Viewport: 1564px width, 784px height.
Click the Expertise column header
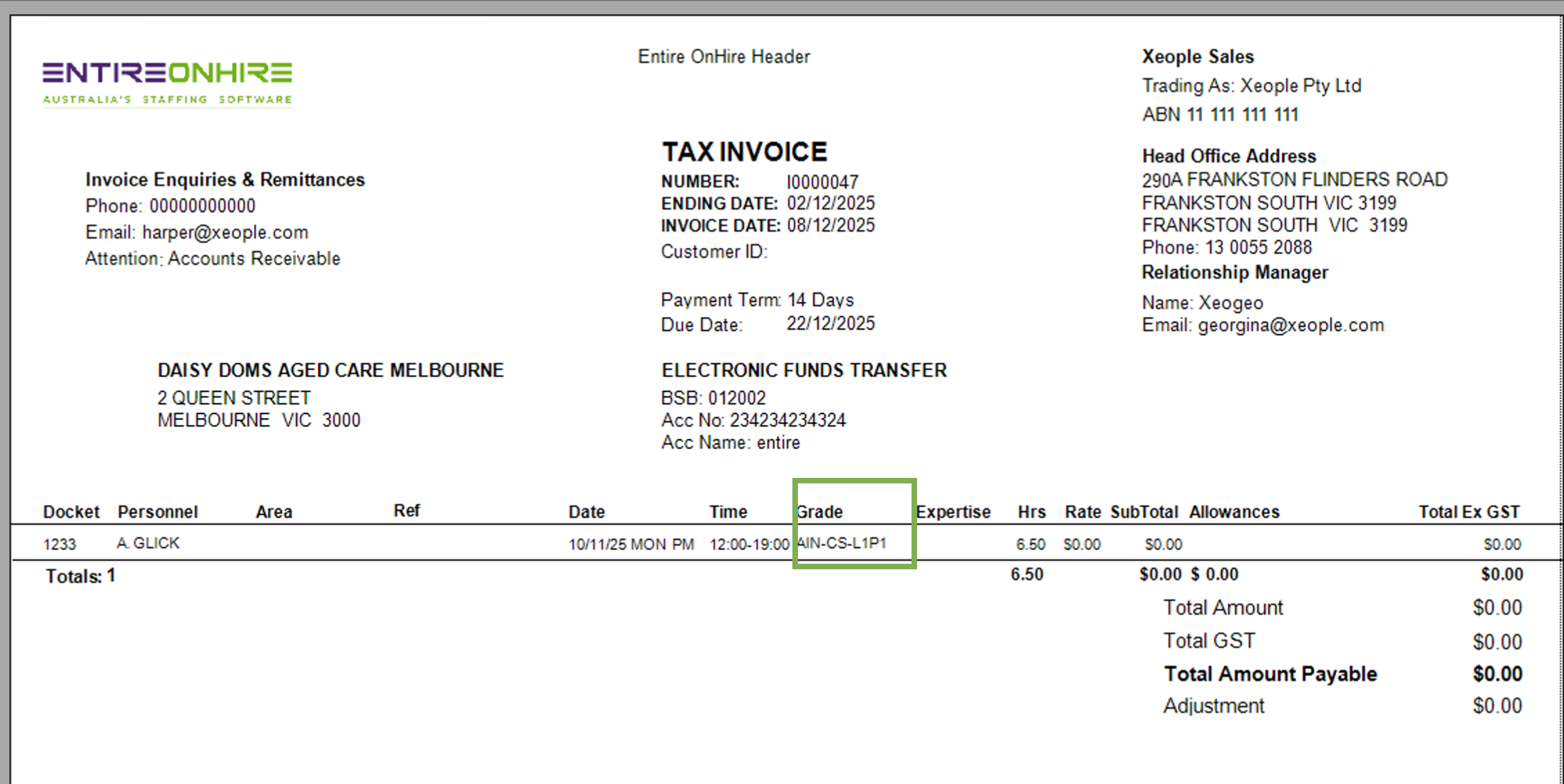(953, 512)
